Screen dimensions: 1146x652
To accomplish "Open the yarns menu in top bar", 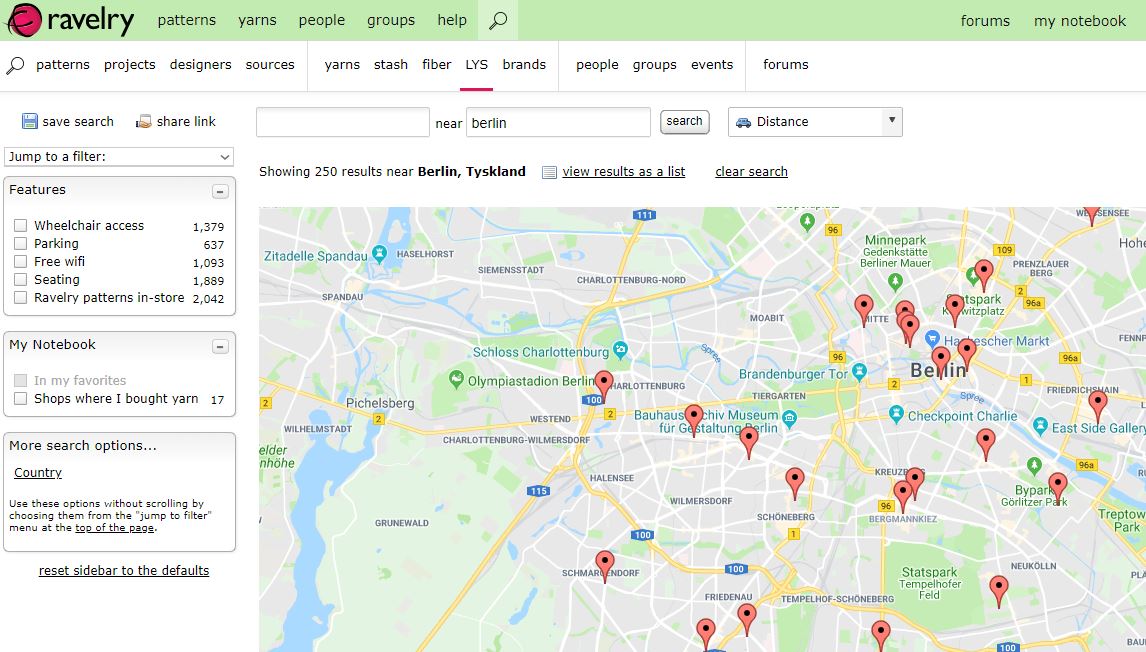I will coord(257,20).
